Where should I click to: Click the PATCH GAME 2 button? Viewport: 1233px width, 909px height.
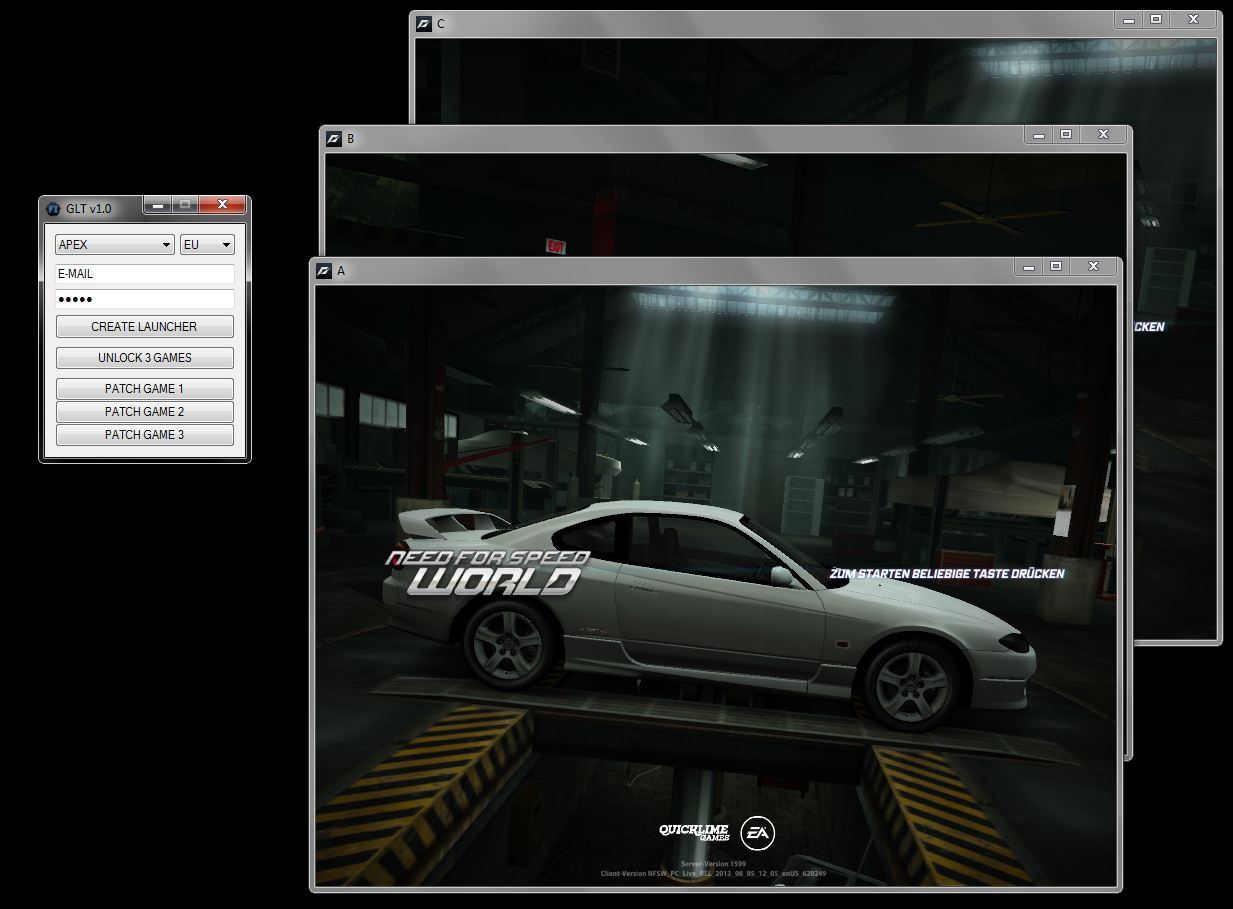[x=145, y=412]
